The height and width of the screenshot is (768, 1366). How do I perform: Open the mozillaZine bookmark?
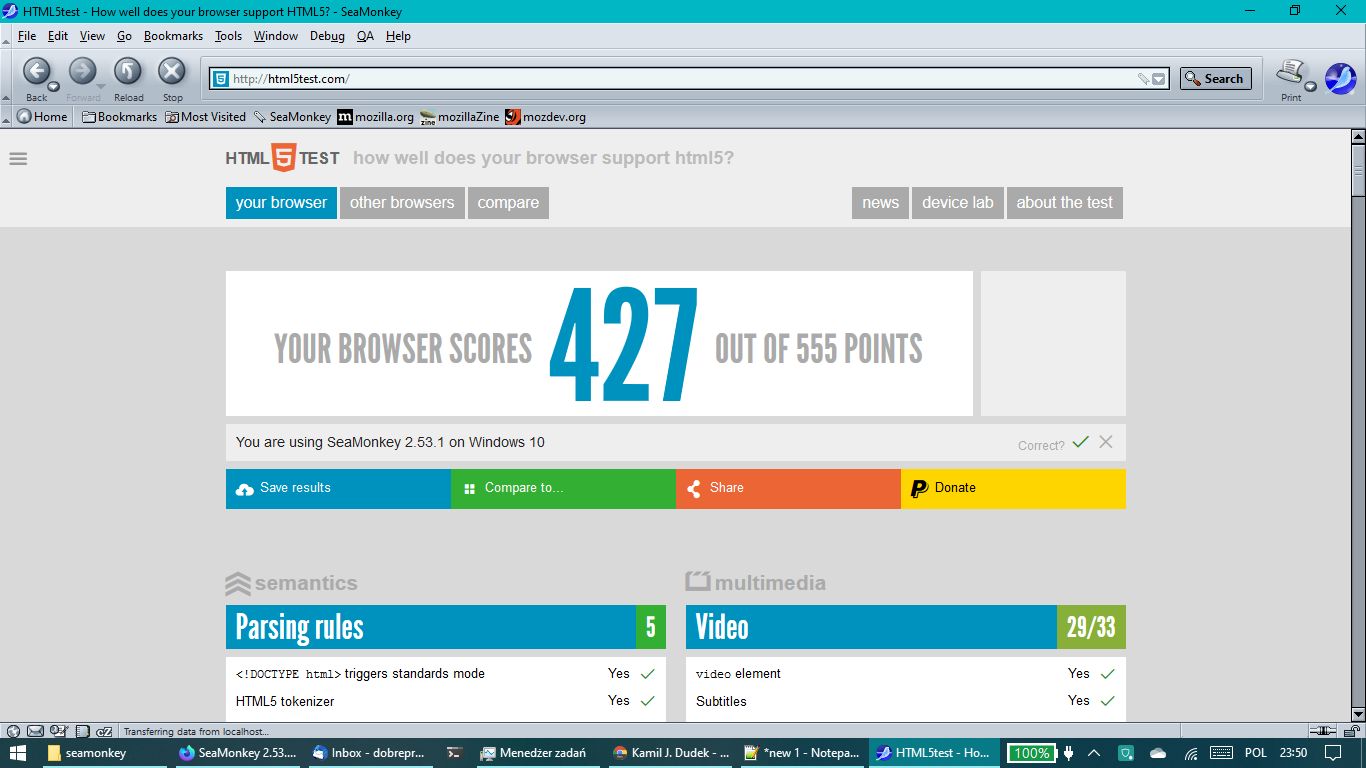(x=459, y=116)
